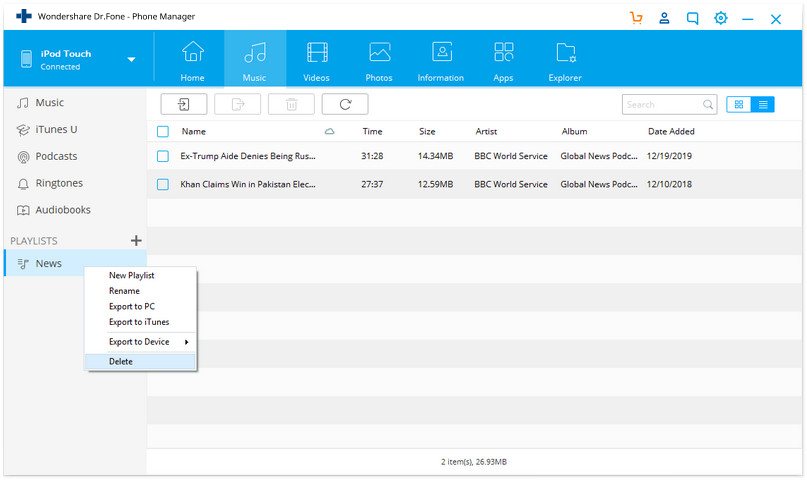Screen dimensions: 807x480
Task: Tick the select-all checkbox in header
Action: tap(163, 132)
